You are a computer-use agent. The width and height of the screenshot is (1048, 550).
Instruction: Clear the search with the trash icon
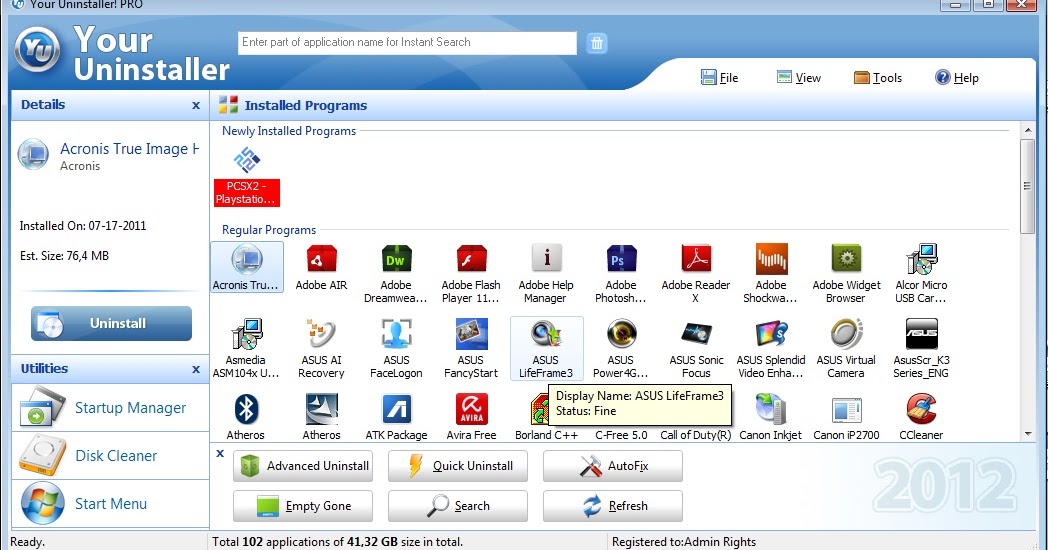[597, 43]
